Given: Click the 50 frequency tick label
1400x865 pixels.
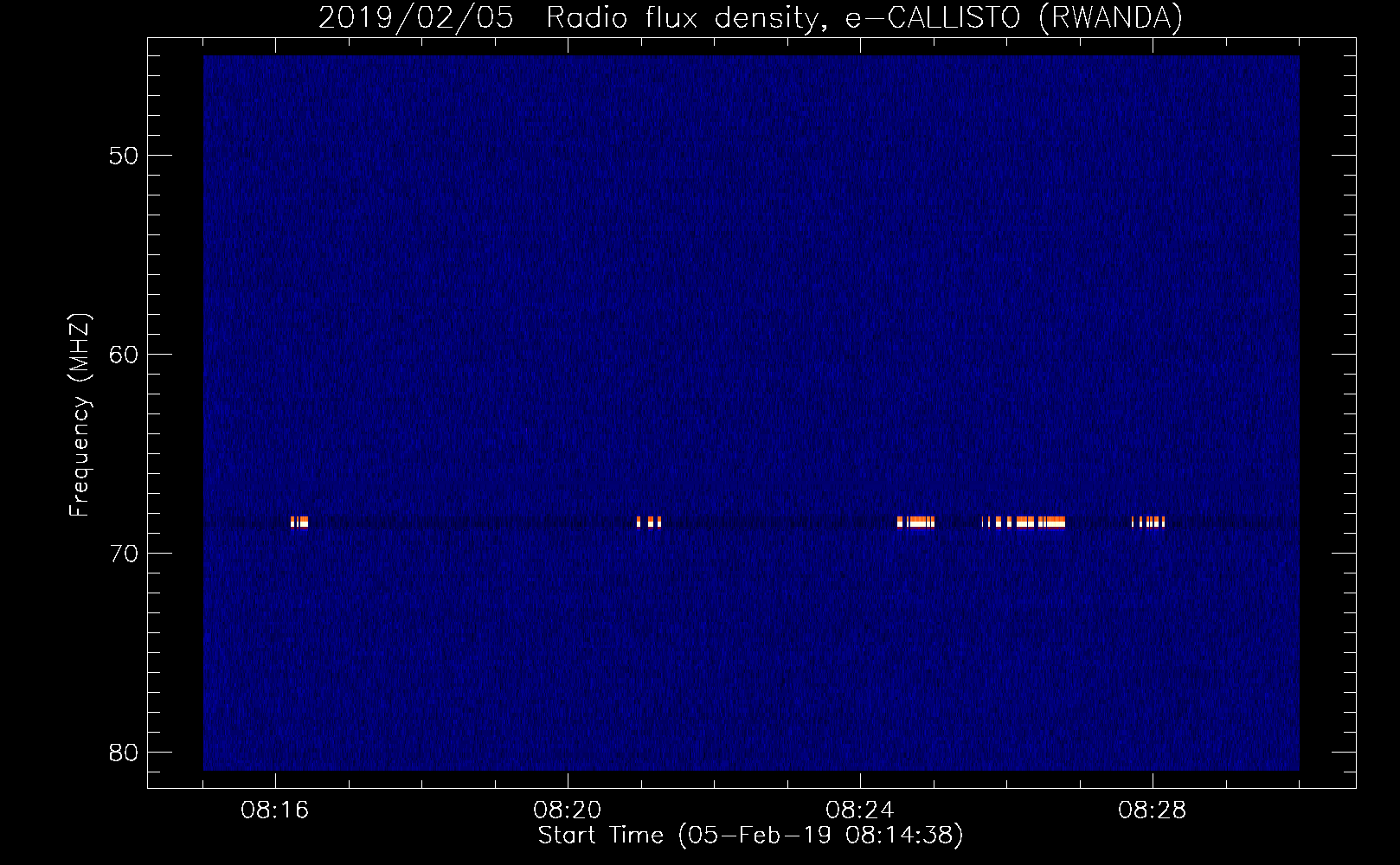Looking at the screenshot, I should [124, 156].
